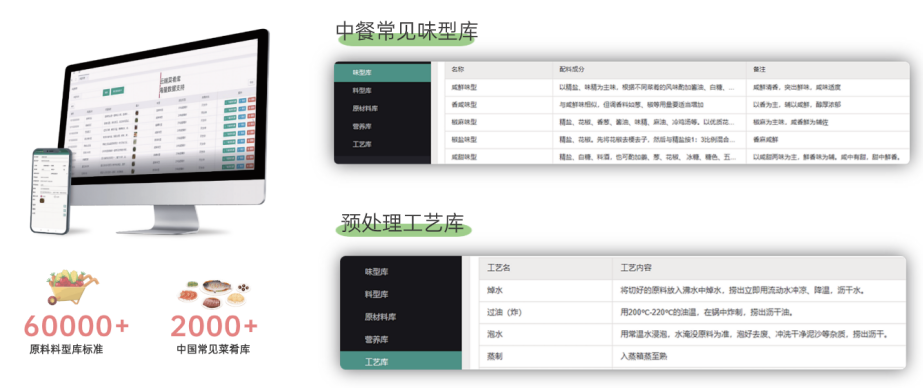The image size is (924, 388).
Task: Click ingredients cell starting 精盐、花椒。先将花椒
Action: click(x=649, y=140)
